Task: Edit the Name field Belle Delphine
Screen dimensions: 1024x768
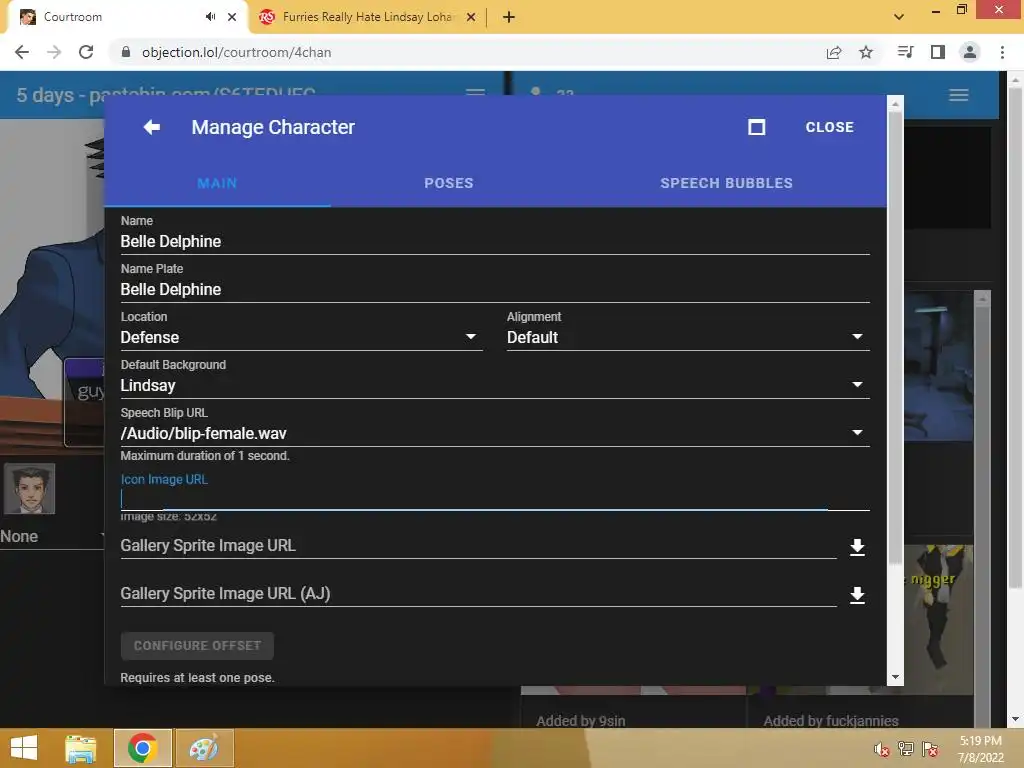Action: click(x=495, y=242)
